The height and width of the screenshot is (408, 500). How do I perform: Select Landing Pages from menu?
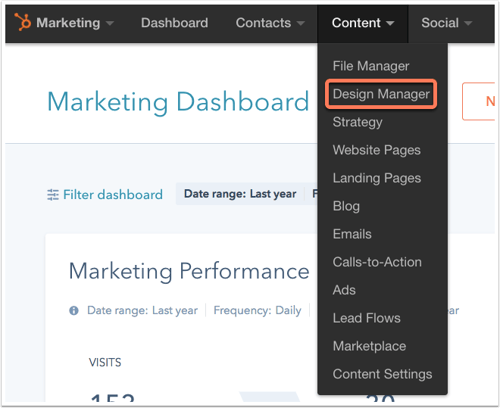click(377, 178)
